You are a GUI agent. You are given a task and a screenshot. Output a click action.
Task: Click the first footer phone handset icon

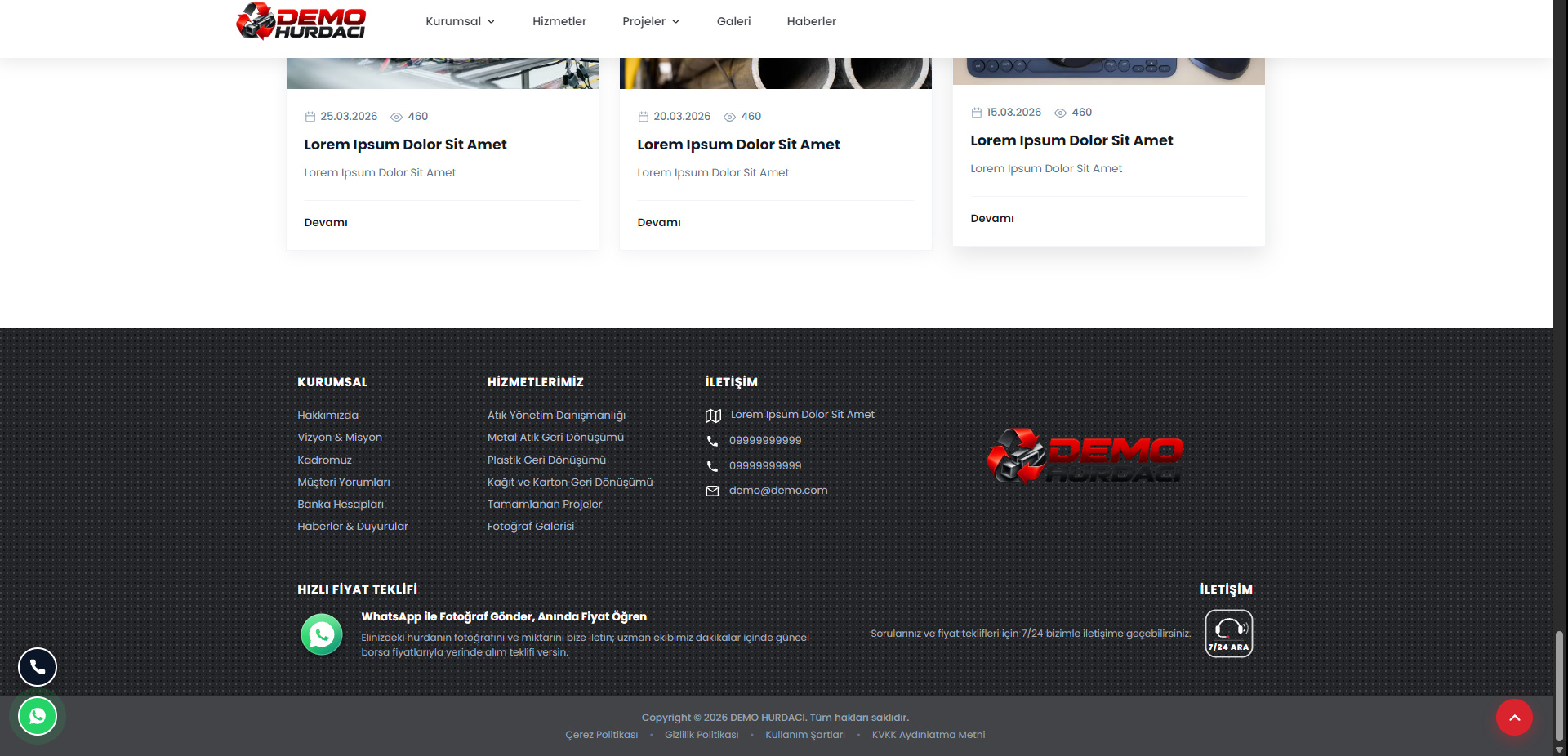[x=712, y=441]
